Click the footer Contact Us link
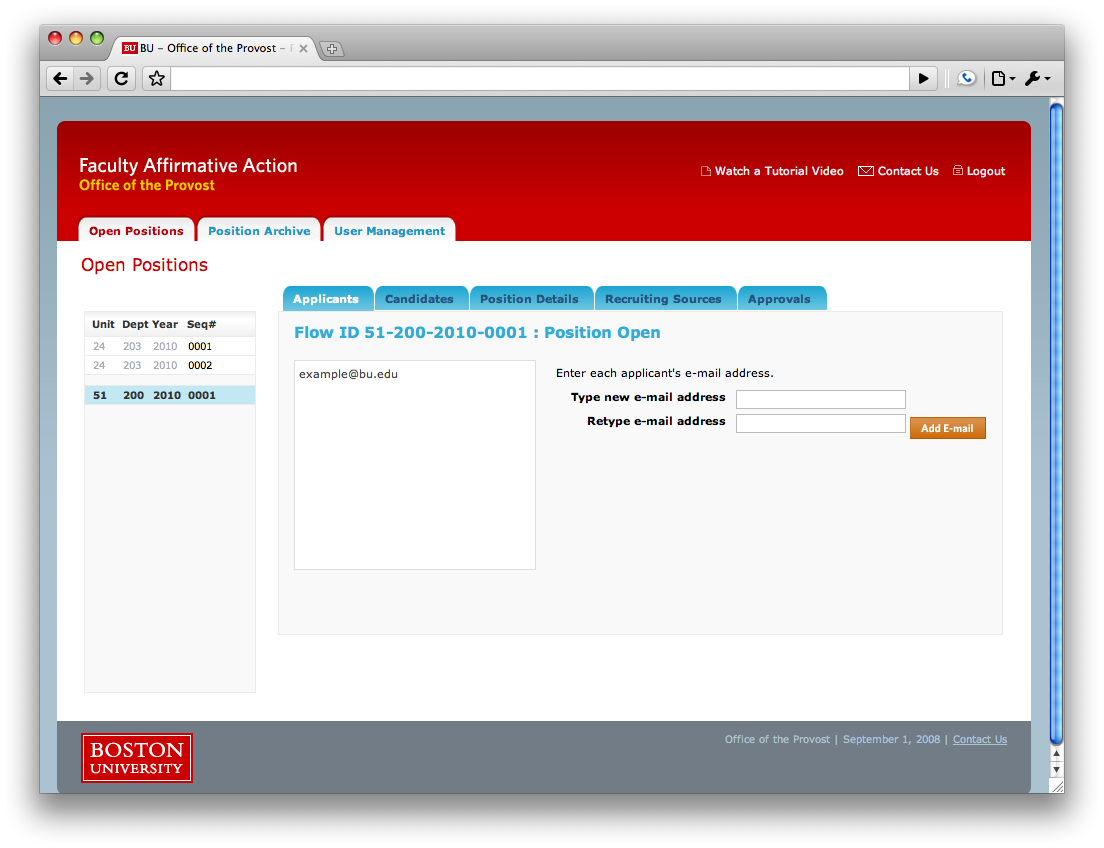Image resolution: width=1104 pixels, height=848 pixels. [x=979, y=740]
